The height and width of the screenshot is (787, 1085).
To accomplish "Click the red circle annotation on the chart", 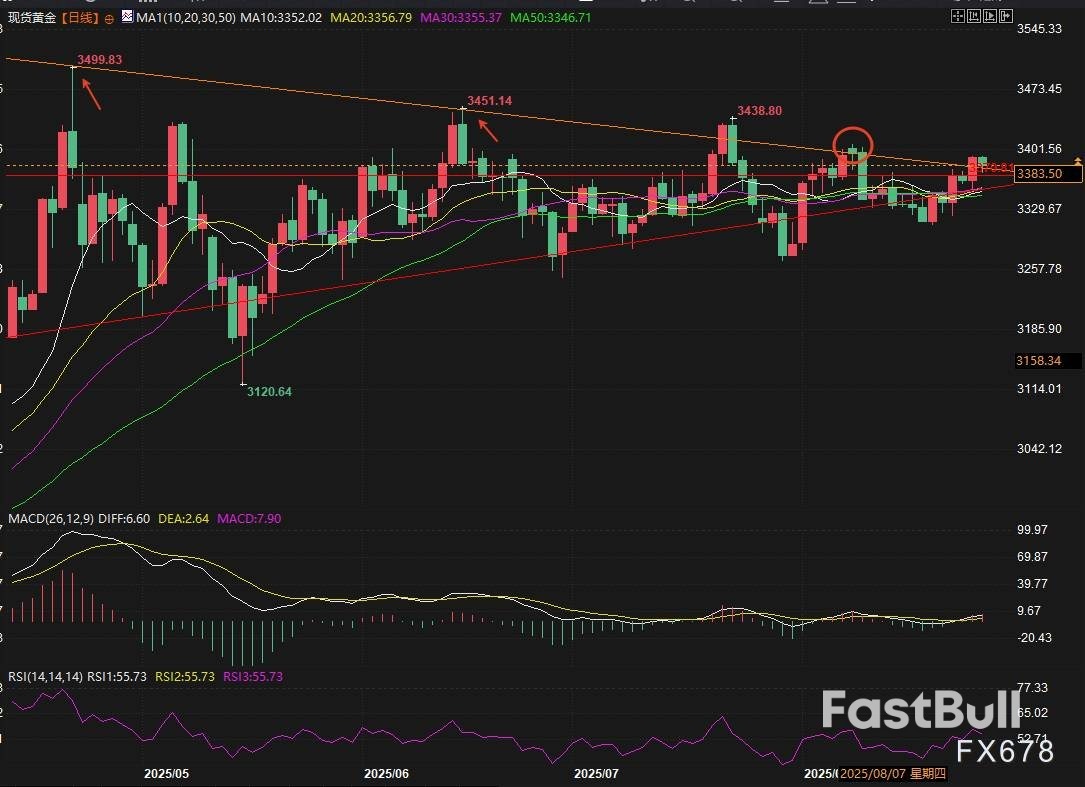I will 853,144.
